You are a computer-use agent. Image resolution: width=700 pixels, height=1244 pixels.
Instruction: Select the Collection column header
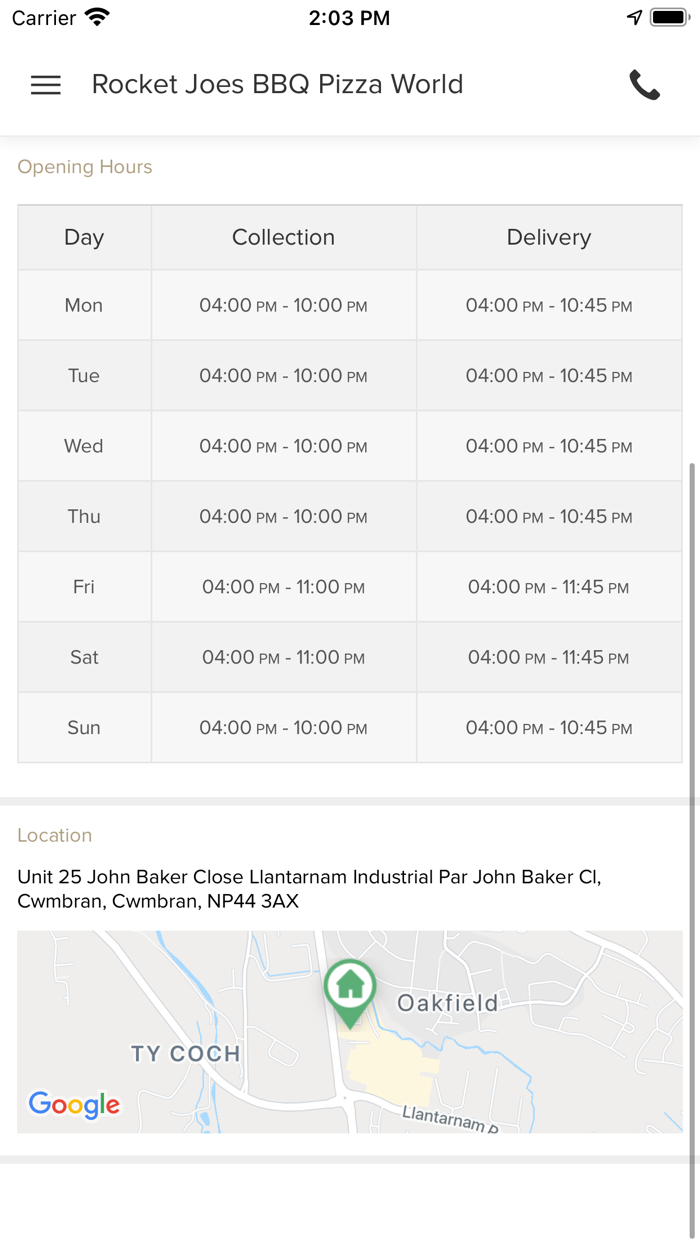pos(283,237)
